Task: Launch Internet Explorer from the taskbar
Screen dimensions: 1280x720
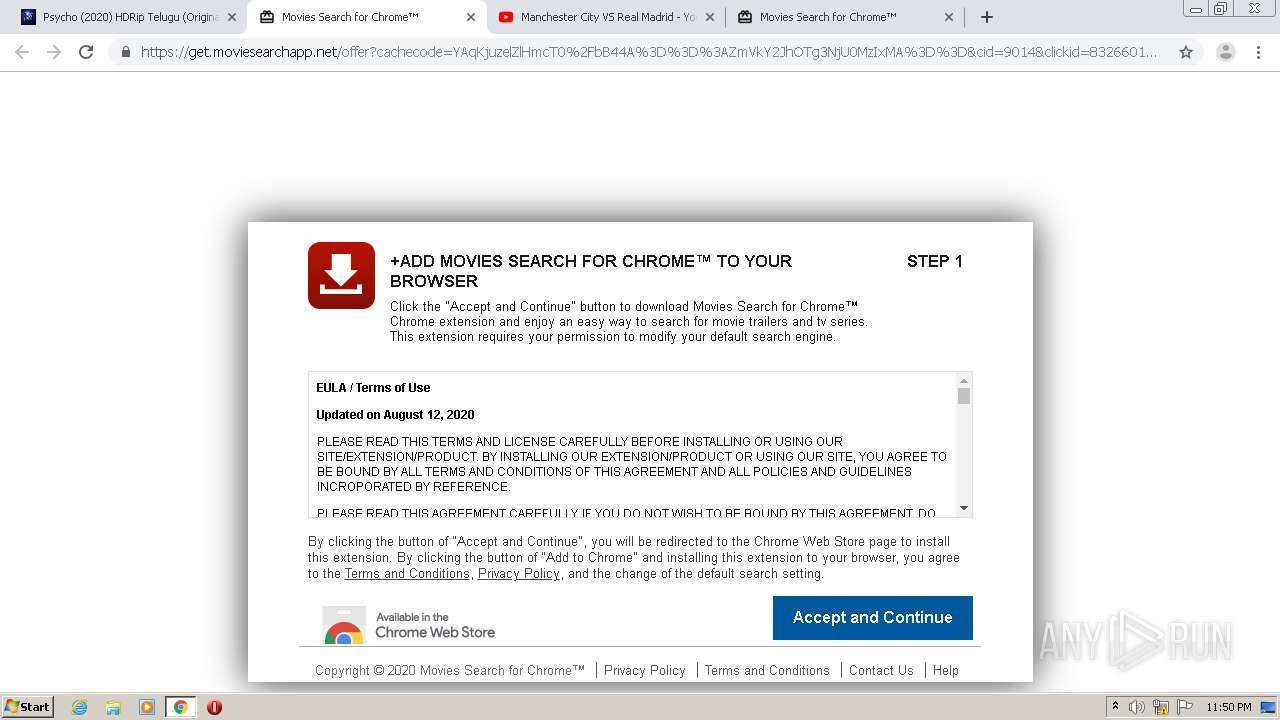Action: [80, 707]
